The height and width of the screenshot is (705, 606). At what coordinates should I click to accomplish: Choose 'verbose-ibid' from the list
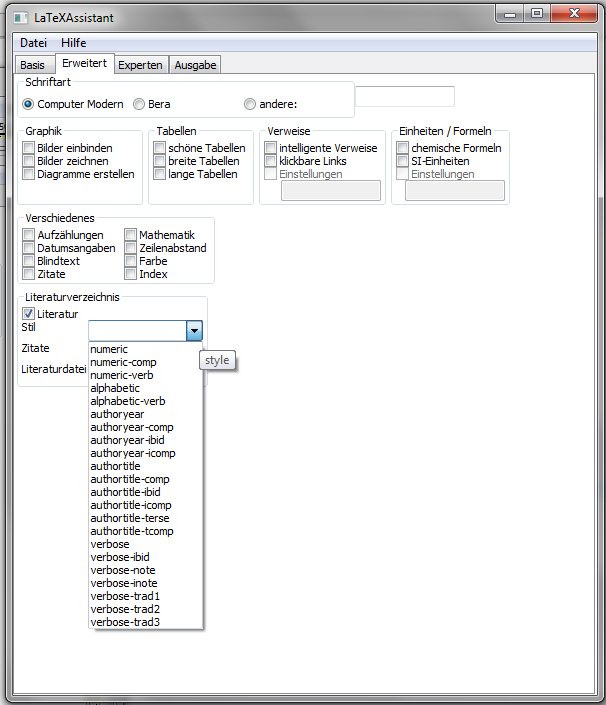[x=146, y=558]
